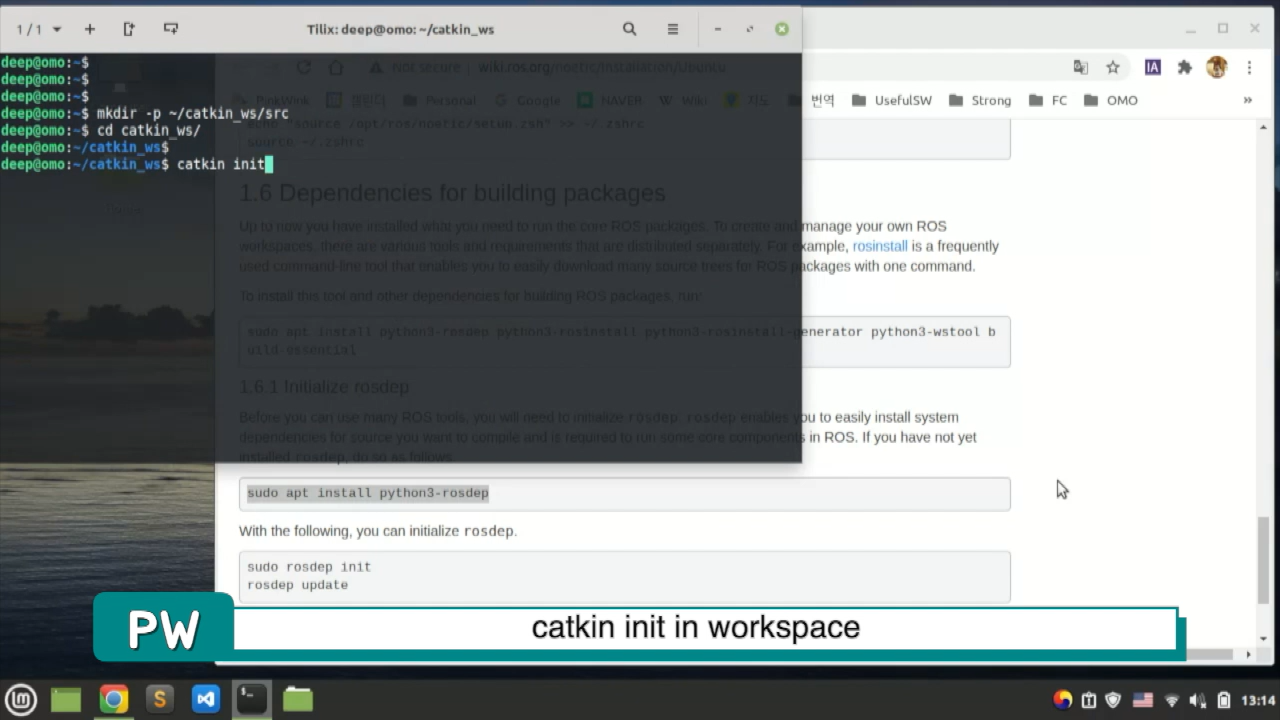1280x720 pixels.
Task: Open the Tilix session switcher 1/1 dropdown
Action: [x=38, y=29]
